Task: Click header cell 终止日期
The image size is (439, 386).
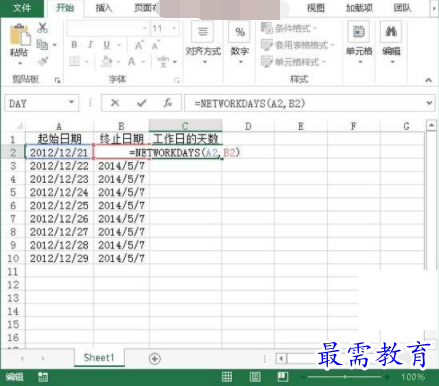Action: coord(121,139)
